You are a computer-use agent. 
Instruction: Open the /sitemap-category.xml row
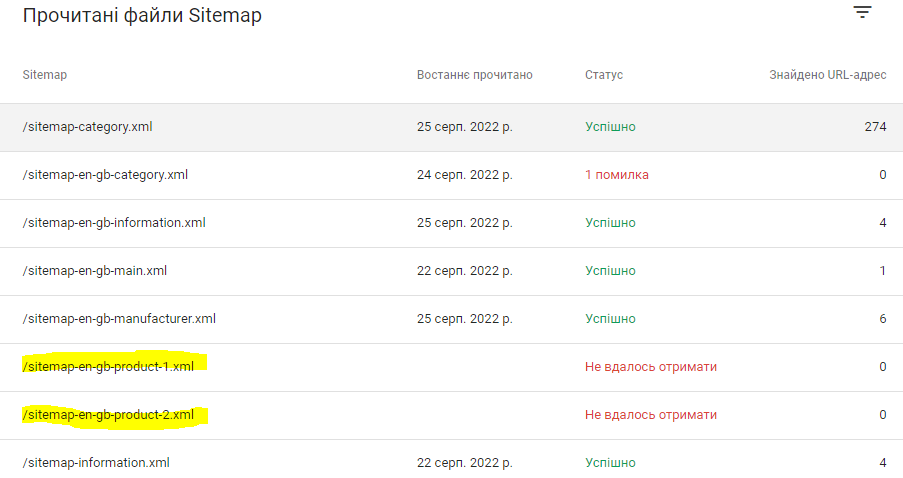pos(452,127)
